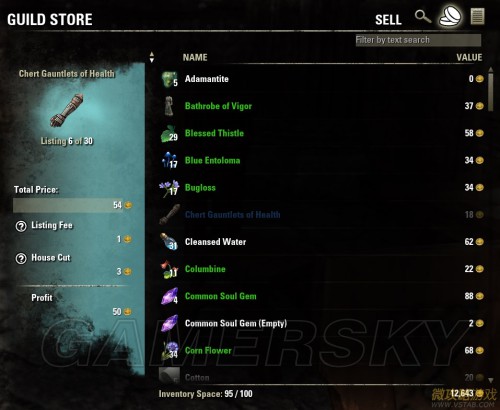500x410 pixels.
Task: Select the coins Sell tab icon
Action: 450,16
